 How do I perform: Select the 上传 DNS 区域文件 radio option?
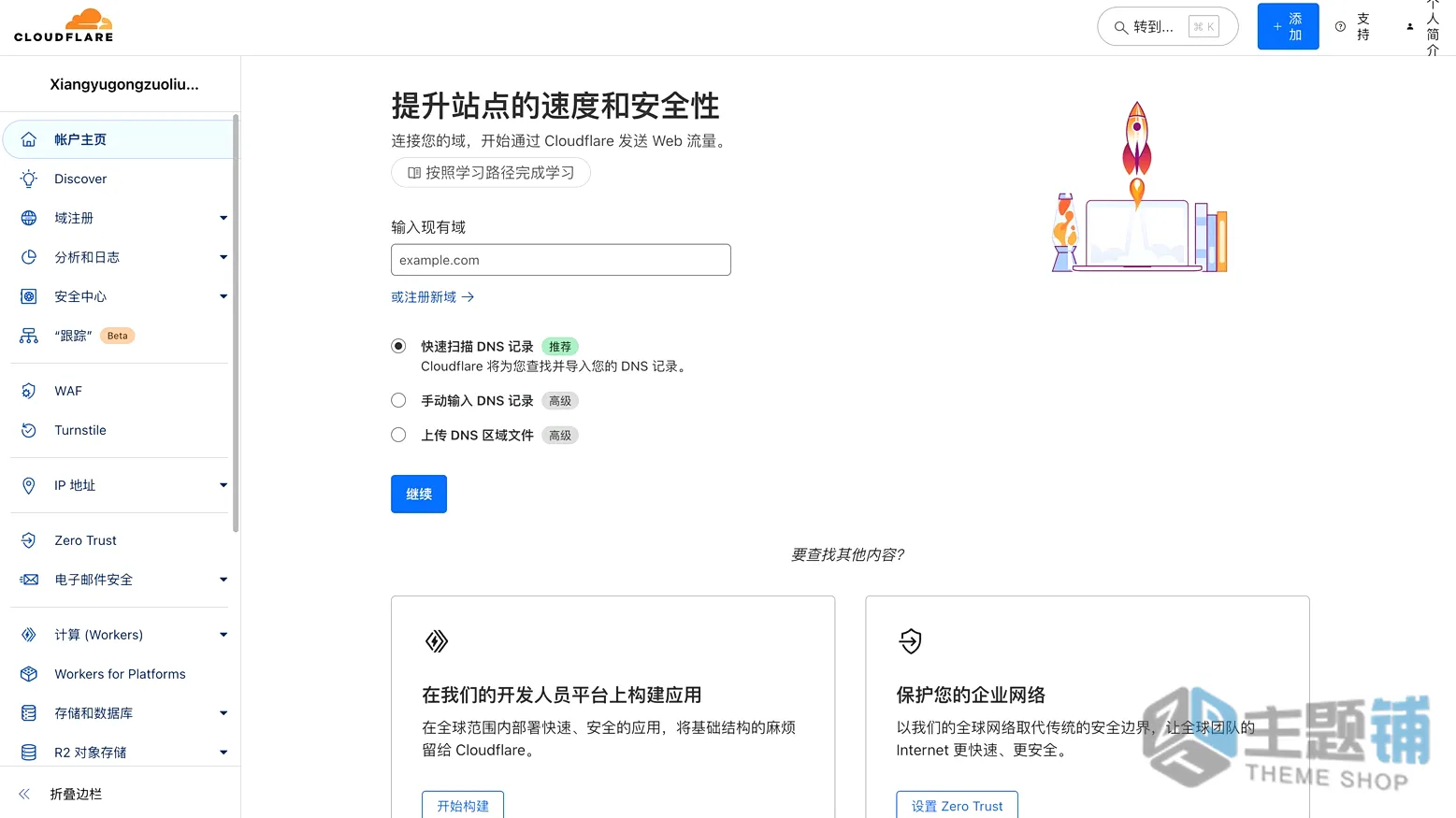pos(398,435)
